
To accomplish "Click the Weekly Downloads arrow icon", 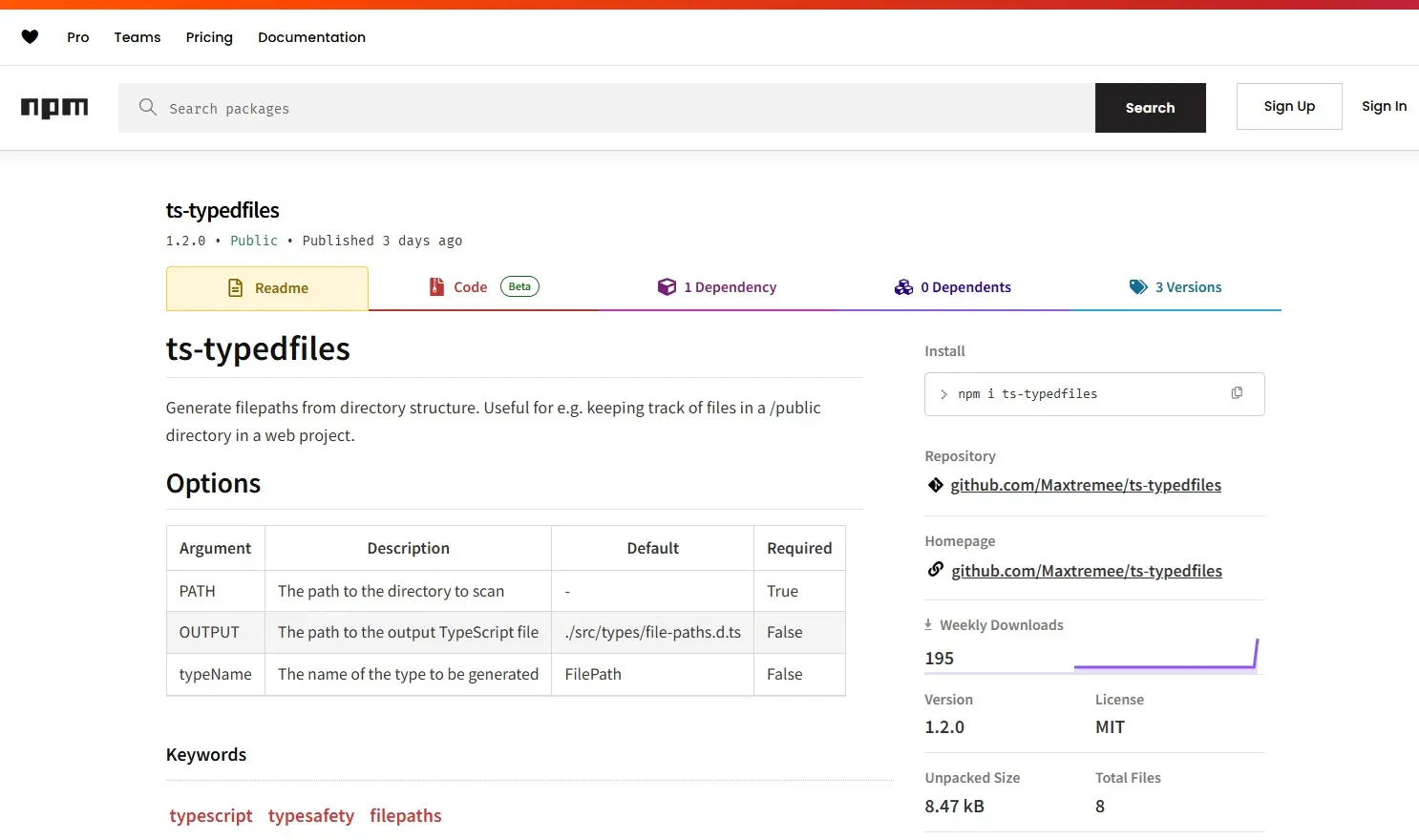I will tap(928, 624).
